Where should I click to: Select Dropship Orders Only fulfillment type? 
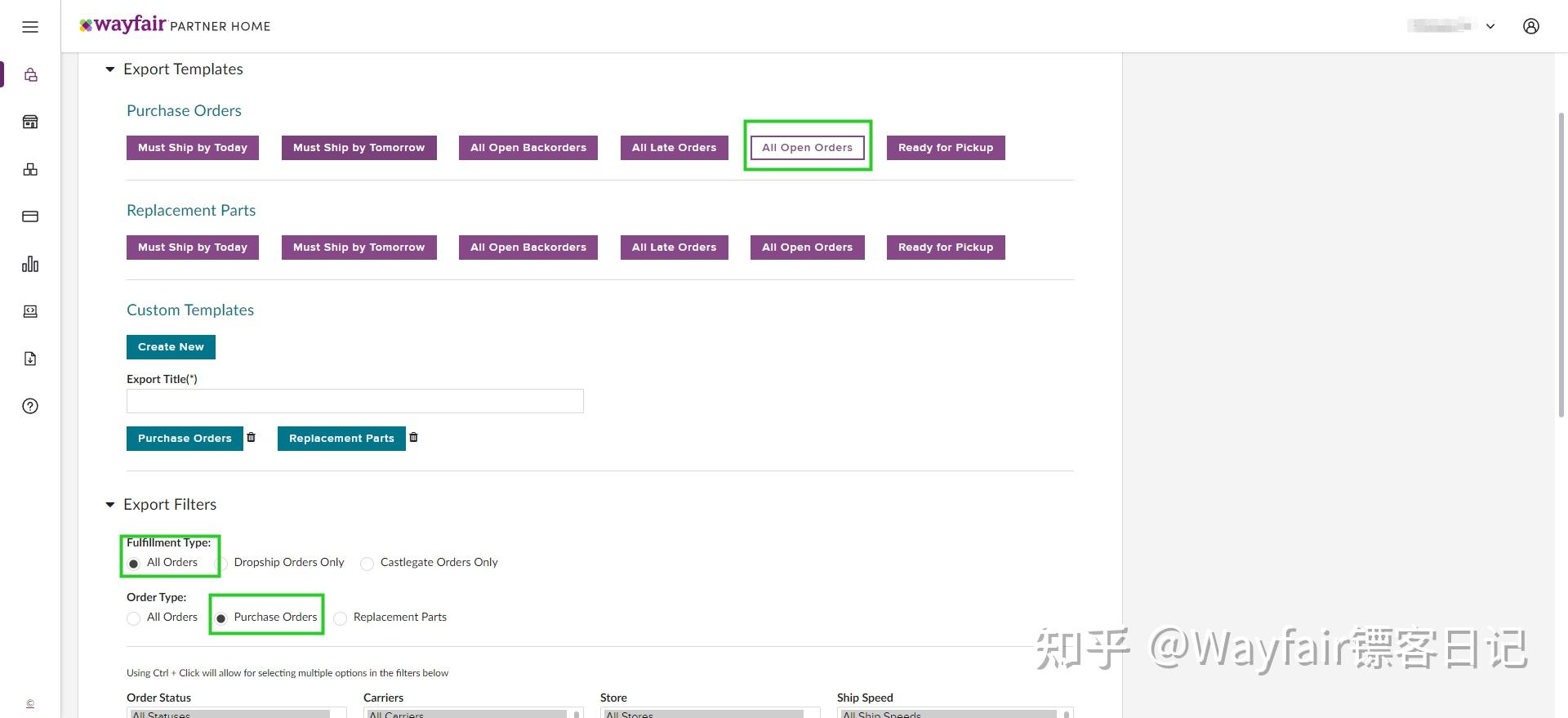click(x=220, y=564)
